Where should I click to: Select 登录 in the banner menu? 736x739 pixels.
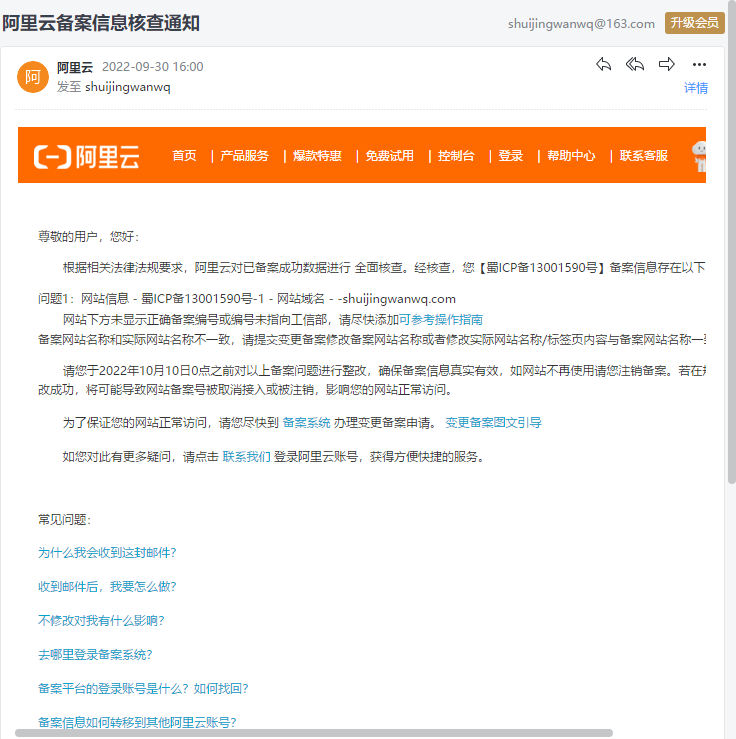coord(511,156)
